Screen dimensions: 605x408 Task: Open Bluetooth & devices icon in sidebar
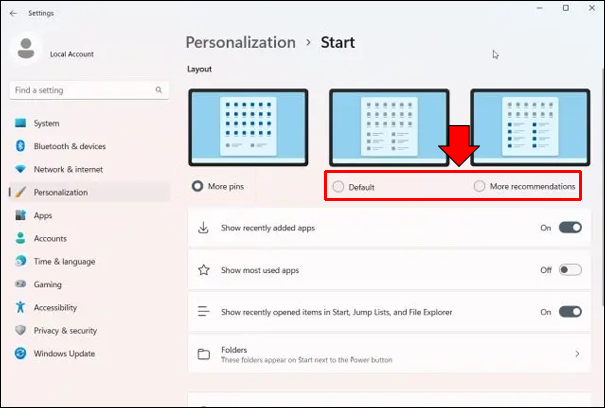coord(20,146)
